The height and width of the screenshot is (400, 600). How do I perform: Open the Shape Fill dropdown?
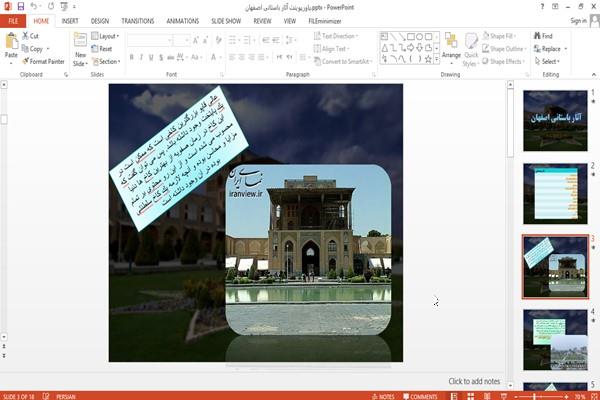499,36
